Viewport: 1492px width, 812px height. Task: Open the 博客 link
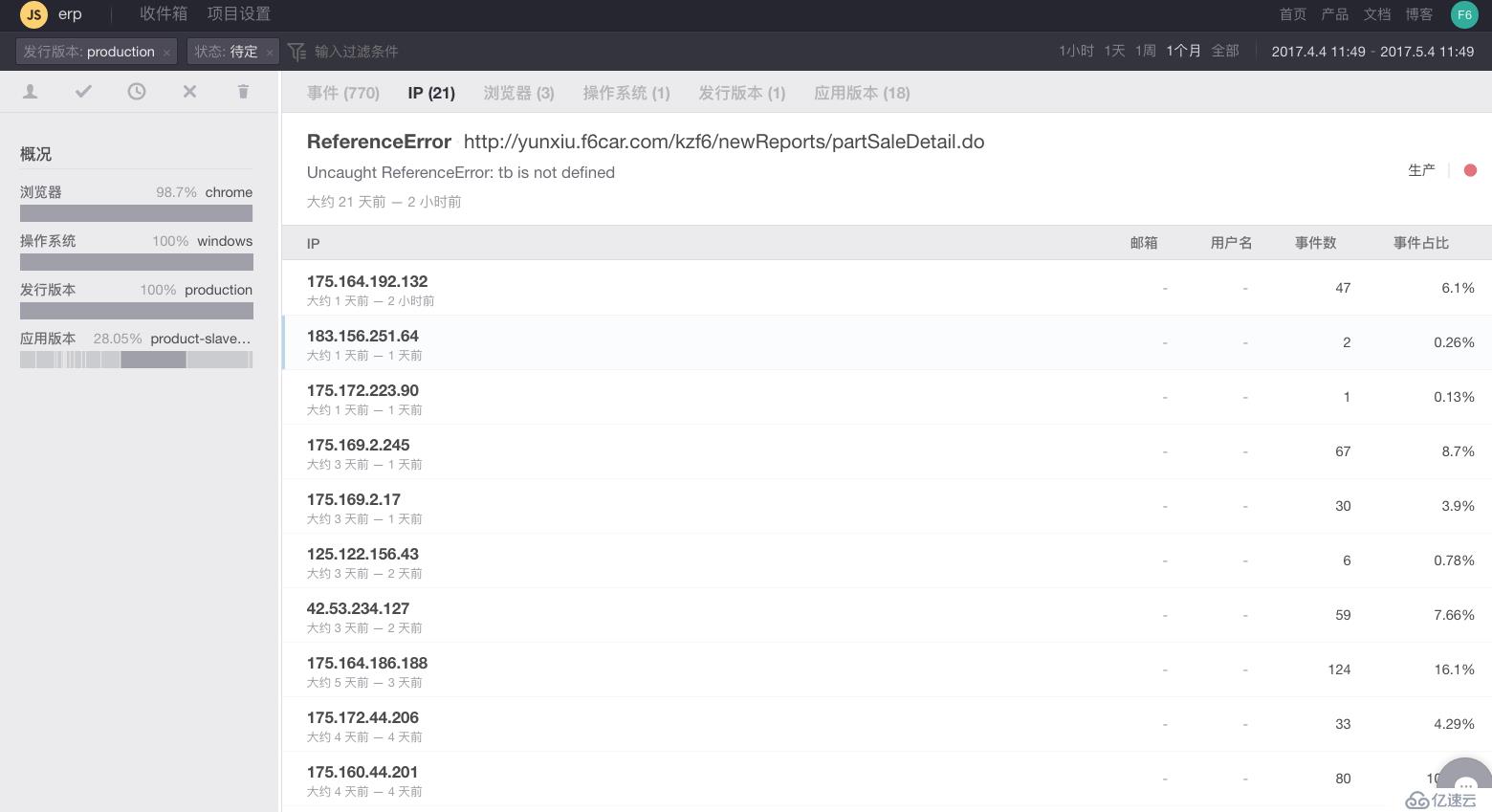point(1419,14)
